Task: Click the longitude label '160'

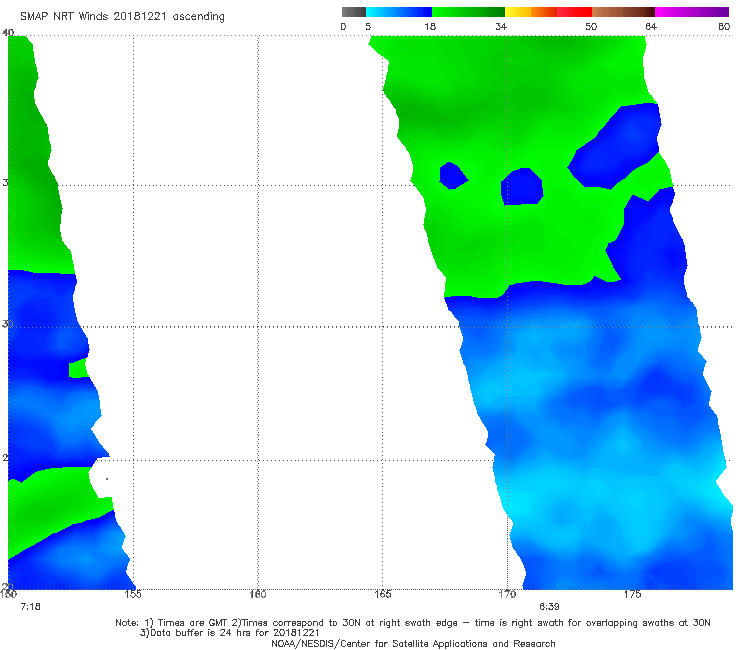Action: pyautogui.click(x=258, y=594)
